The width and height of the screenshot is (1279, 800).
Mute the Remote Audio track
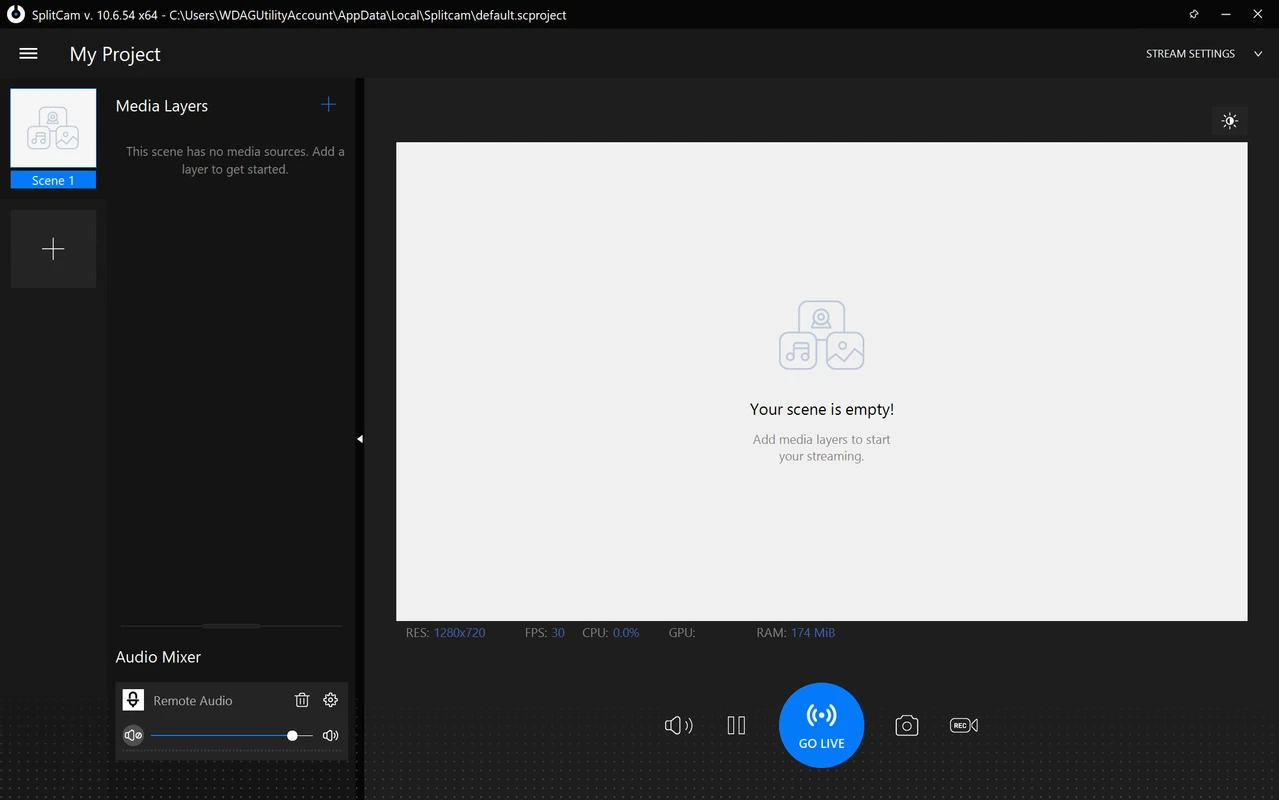pos(133,735)
